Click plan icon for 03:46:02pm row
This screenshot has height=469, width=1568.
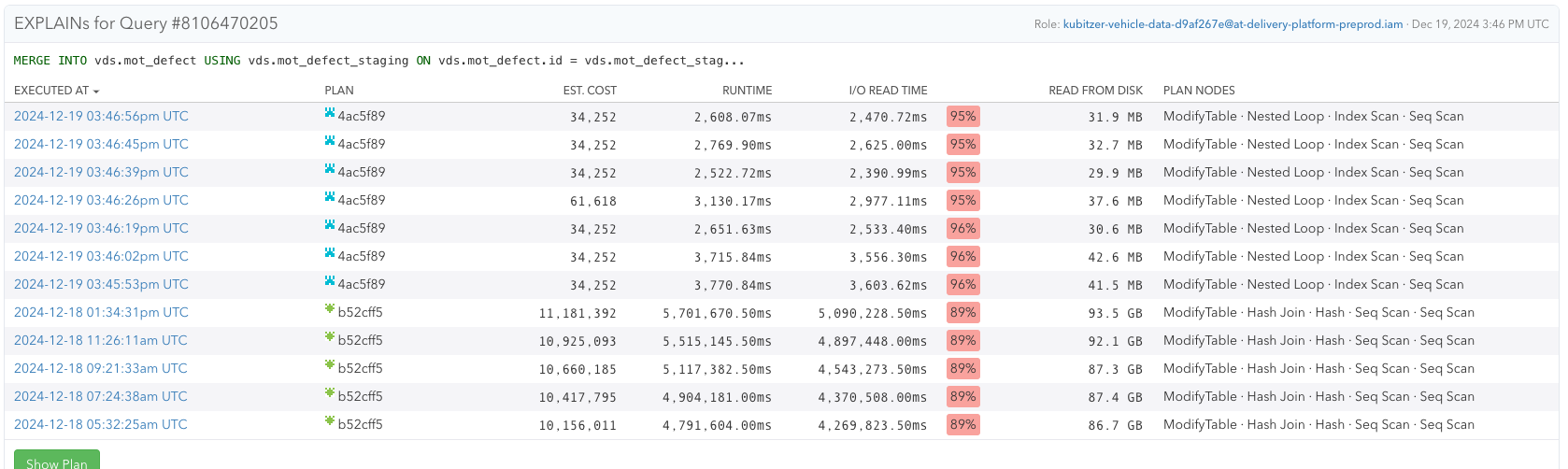coord(329,253)
